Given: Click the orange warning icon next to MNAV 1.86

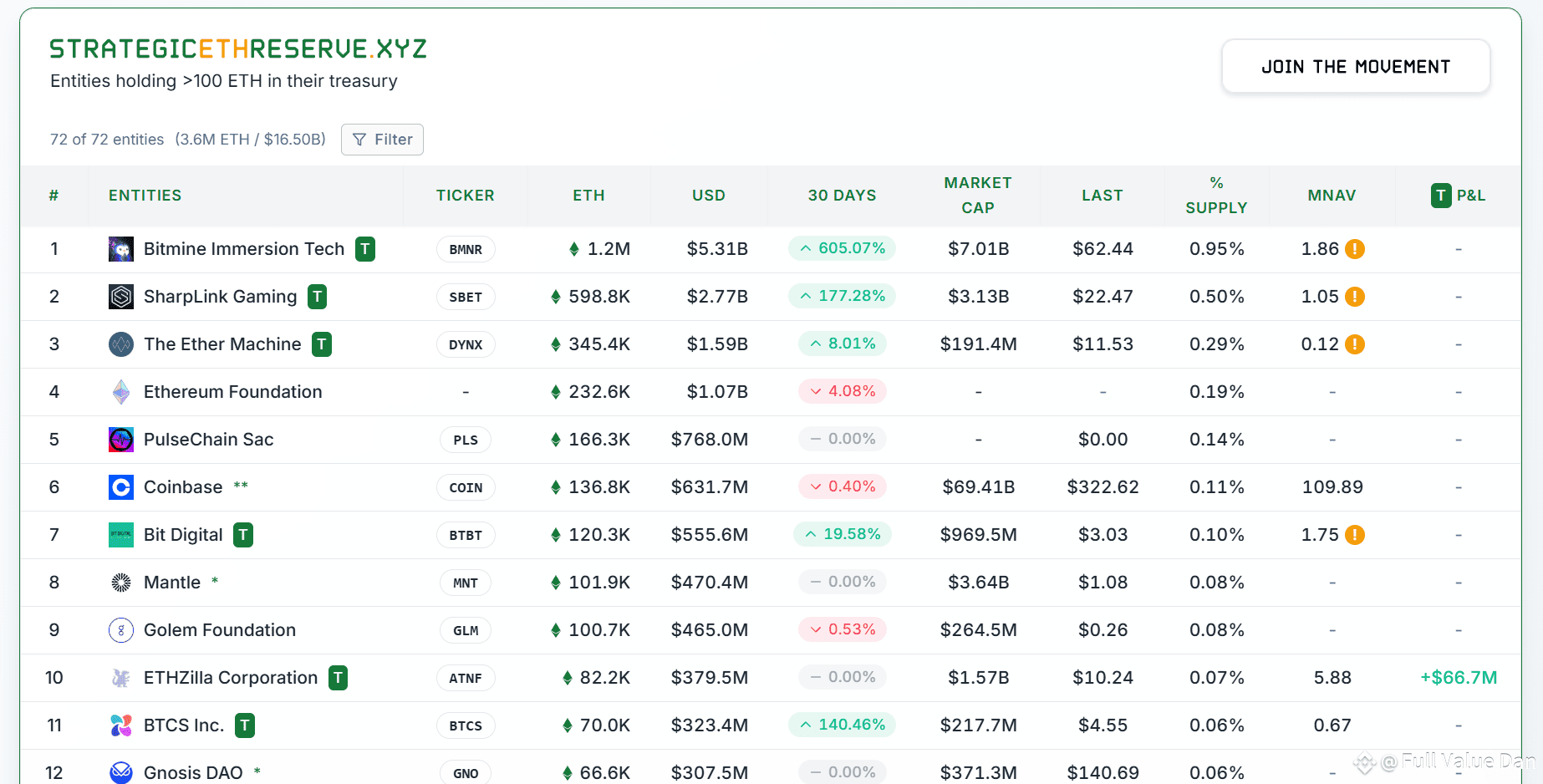Looking at the screenshot, I should point(1355,249).
